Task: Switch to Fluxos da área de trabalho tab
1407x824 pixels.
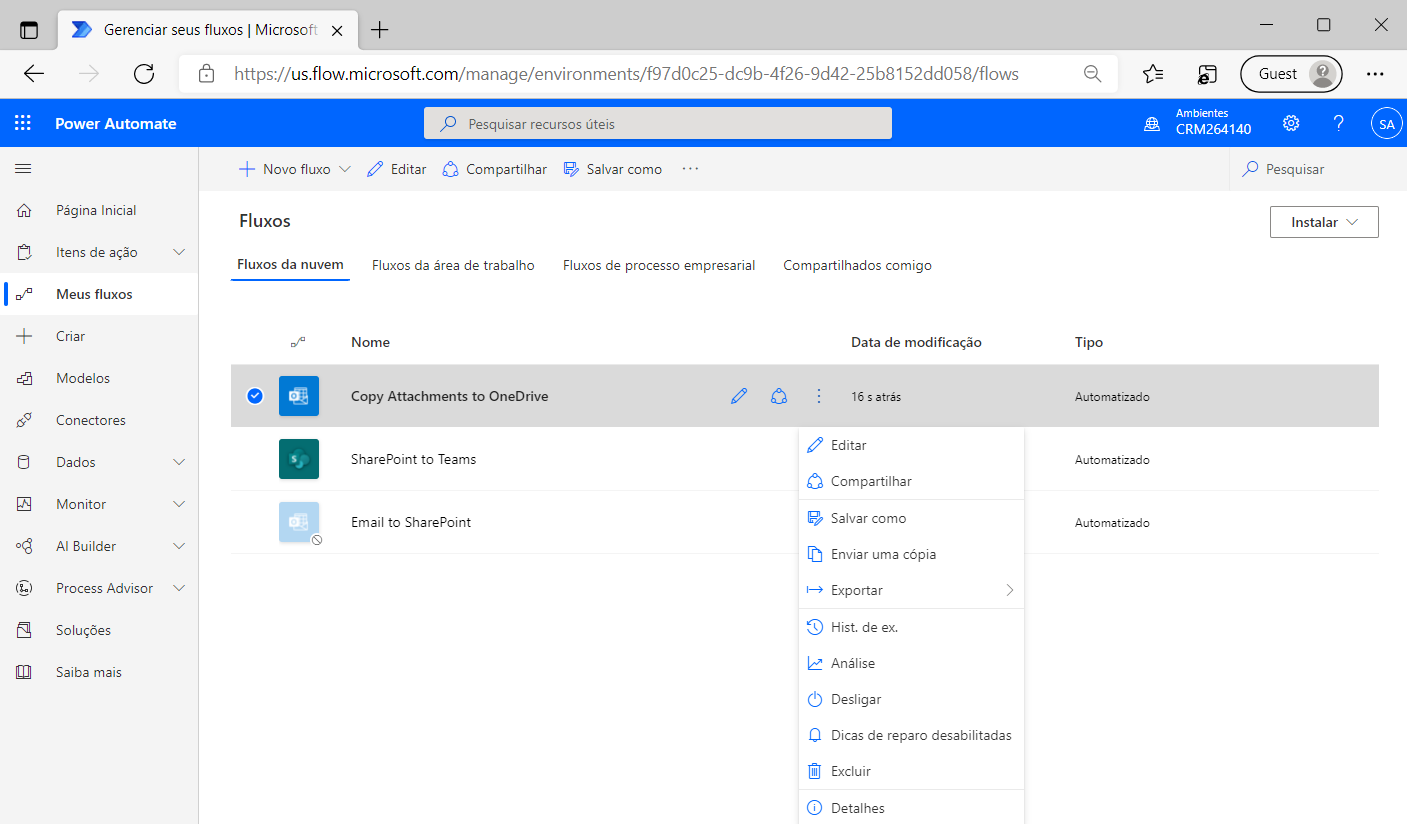Action: point(453,265)
